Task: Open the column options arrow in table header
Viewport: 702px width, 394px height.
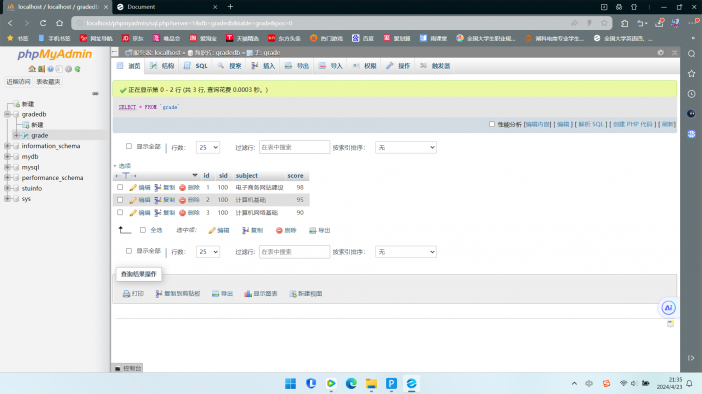Action: pos(195,176)
